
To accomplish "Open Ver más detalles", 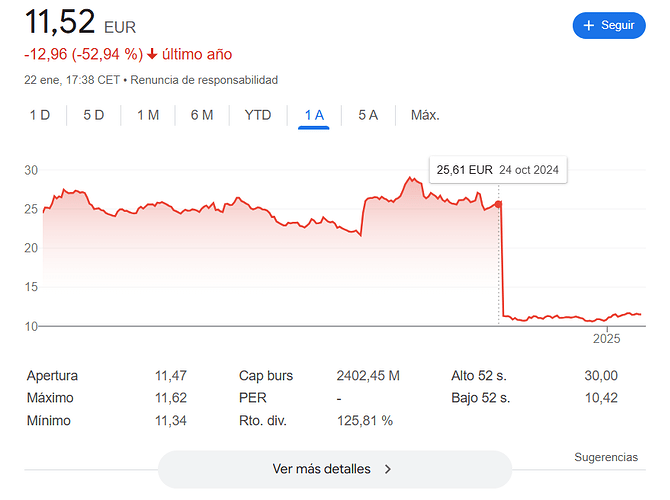I will (x=335, y=469).
